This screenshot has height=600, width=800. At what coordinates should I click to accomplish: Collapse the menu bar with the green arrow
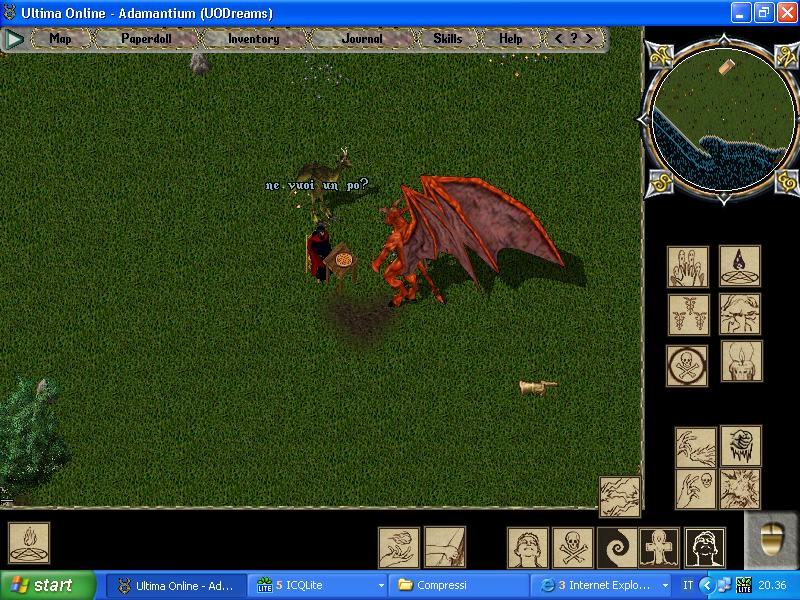(x=13, y=39)
